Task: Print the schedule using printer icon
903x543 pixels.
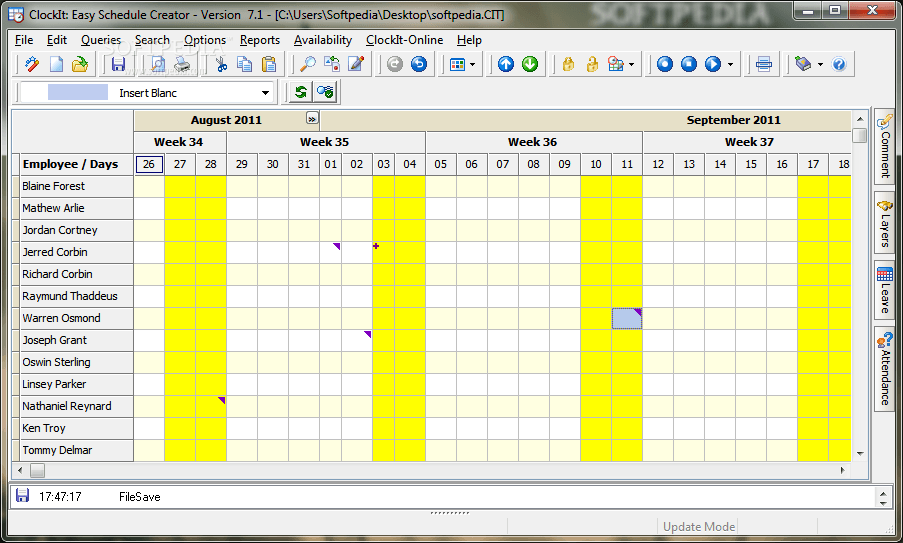Action: point(182,64)
